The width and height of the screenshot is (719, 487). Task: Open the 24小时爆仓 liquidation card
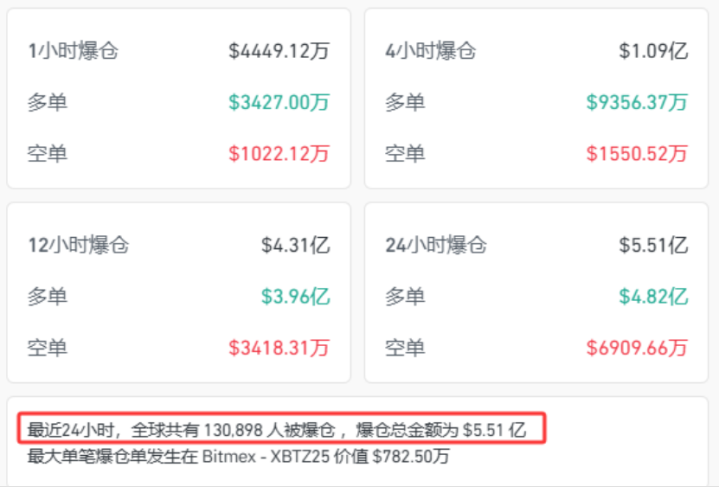(536, 293)
